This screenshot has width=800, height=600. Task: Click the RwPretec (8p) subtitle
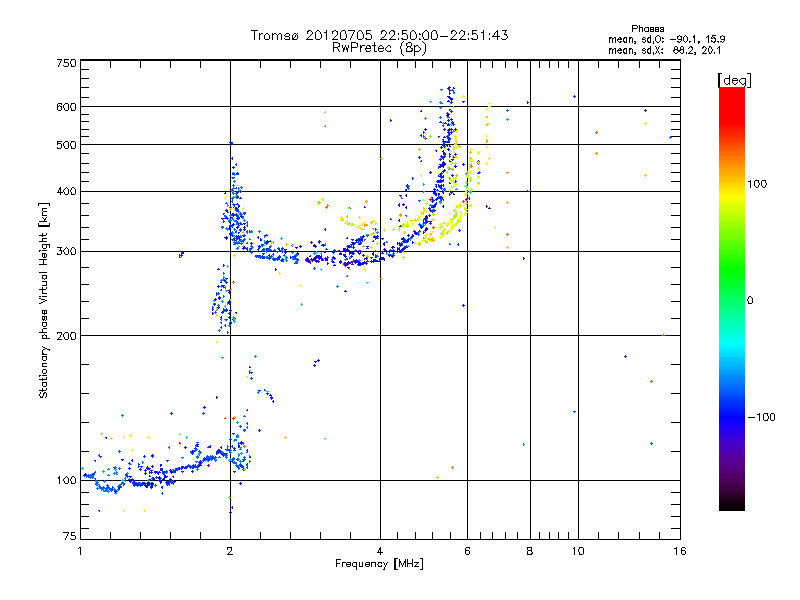point(379,47)
